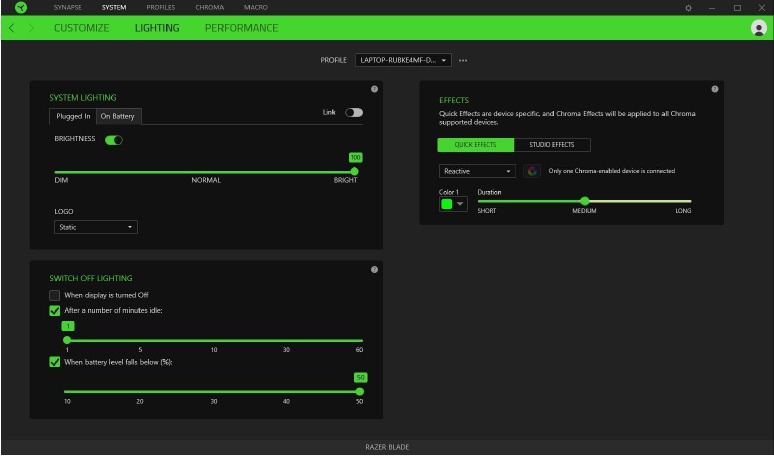Click the SHORT duration label
Screen dimensions: 774x457
pyautogui.click(x=487, y=211)
